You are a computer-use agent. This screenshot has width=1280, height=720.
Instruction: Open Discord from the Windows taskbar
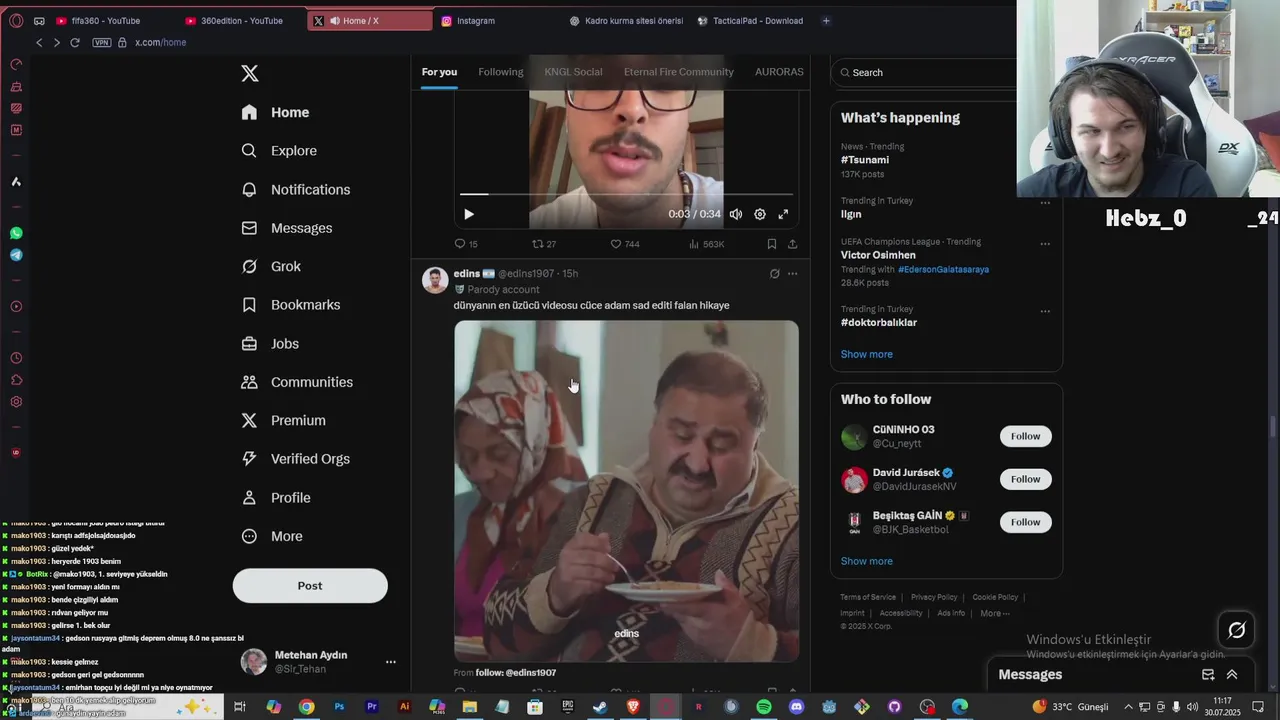click(x=796, y=707)
